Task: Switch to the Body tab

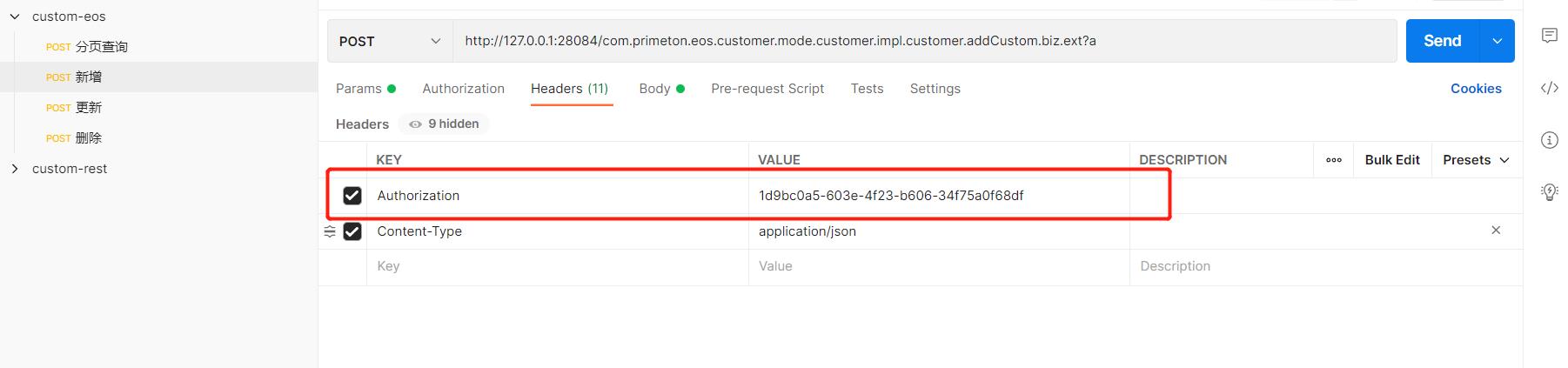Action: pyautogui.click(x=654, y=89)
